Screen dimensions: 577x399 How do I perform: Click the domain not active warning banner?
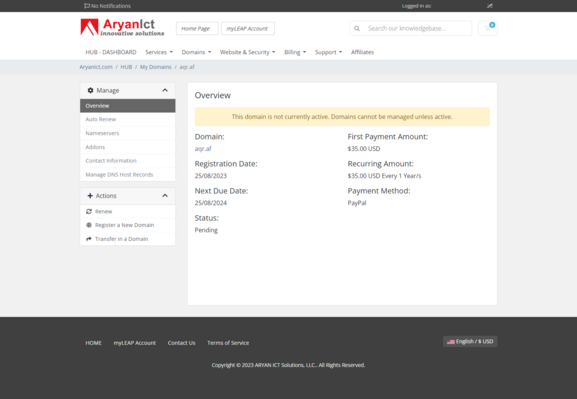tap(342, 117)
